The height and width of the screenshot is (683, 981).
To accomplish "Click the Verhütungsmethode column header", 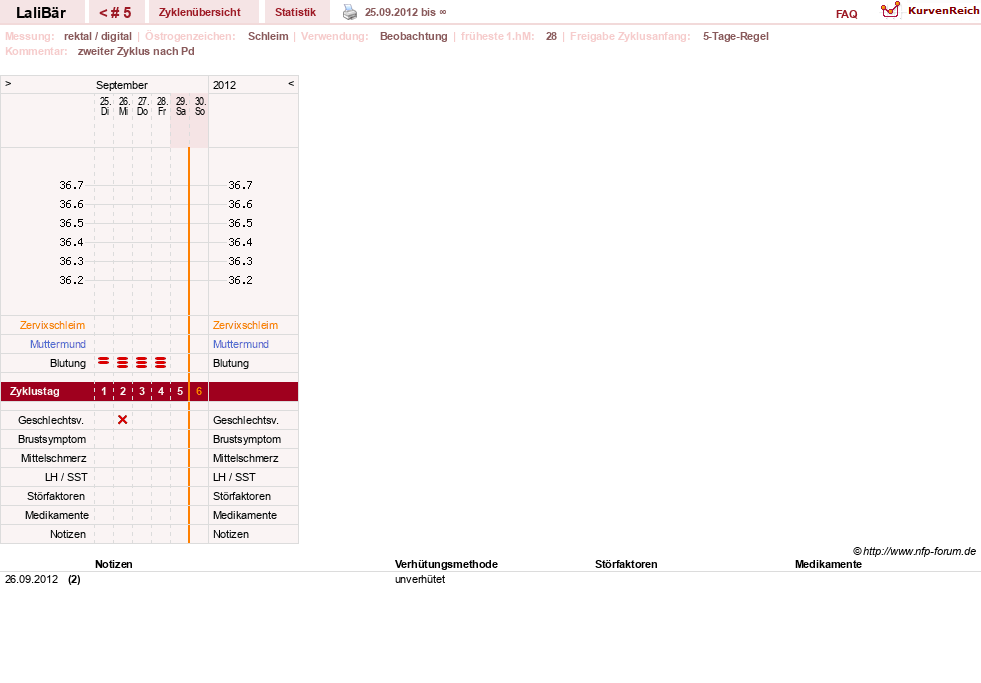I will pyautogui.click(x=446, y=564).
